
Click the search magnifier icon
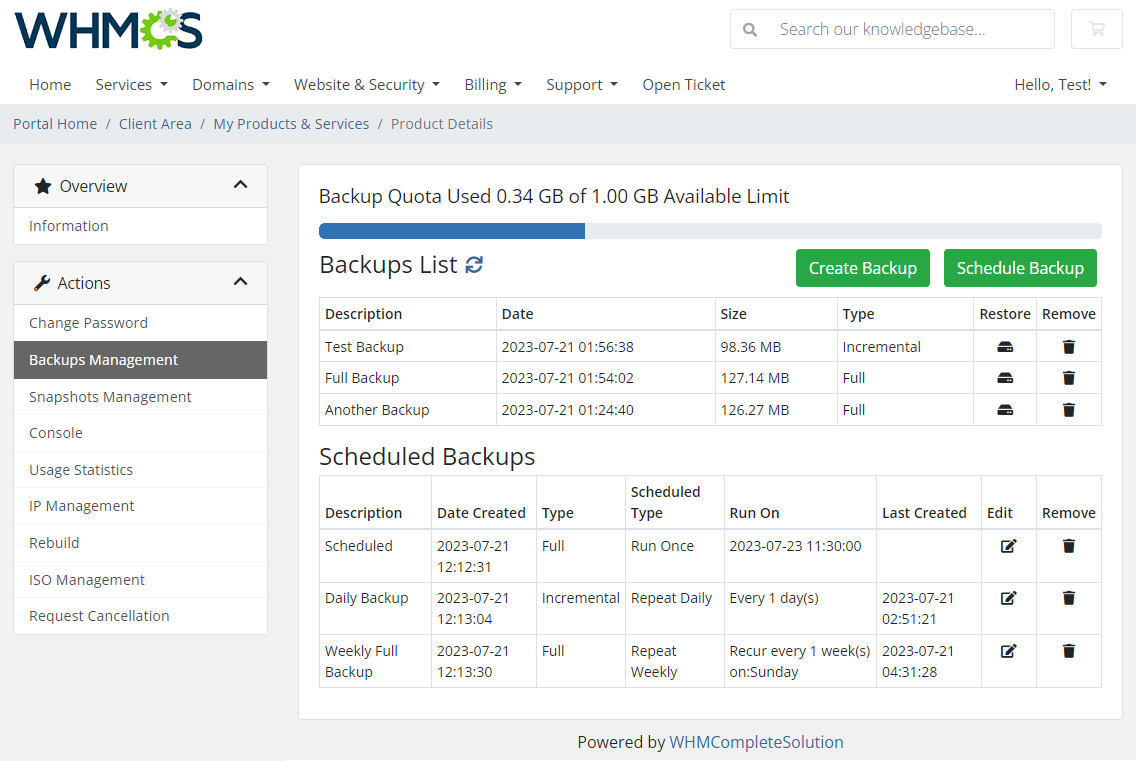tap(750, 29)
